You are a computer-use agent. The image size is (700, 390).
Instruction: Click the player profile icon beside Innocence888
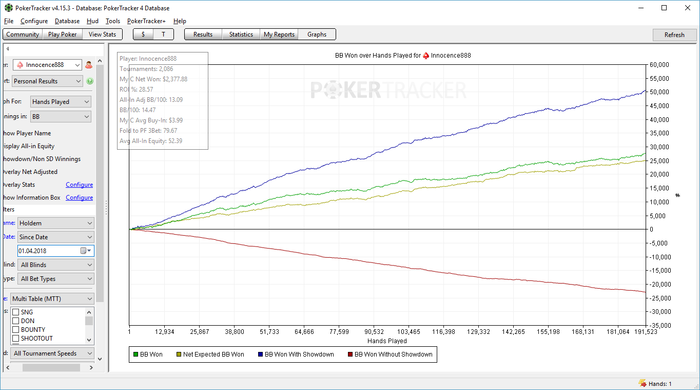tap(89, 65)
